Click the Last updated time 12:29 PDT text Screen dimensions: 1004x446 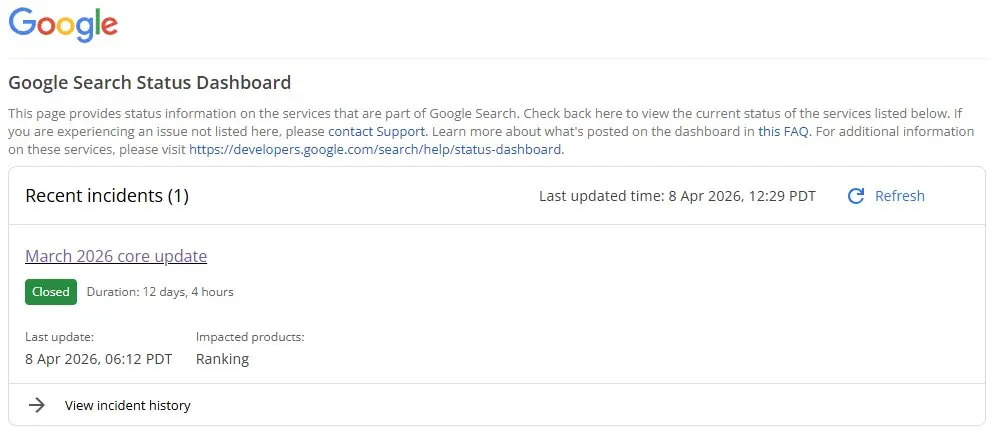[677, 196]
